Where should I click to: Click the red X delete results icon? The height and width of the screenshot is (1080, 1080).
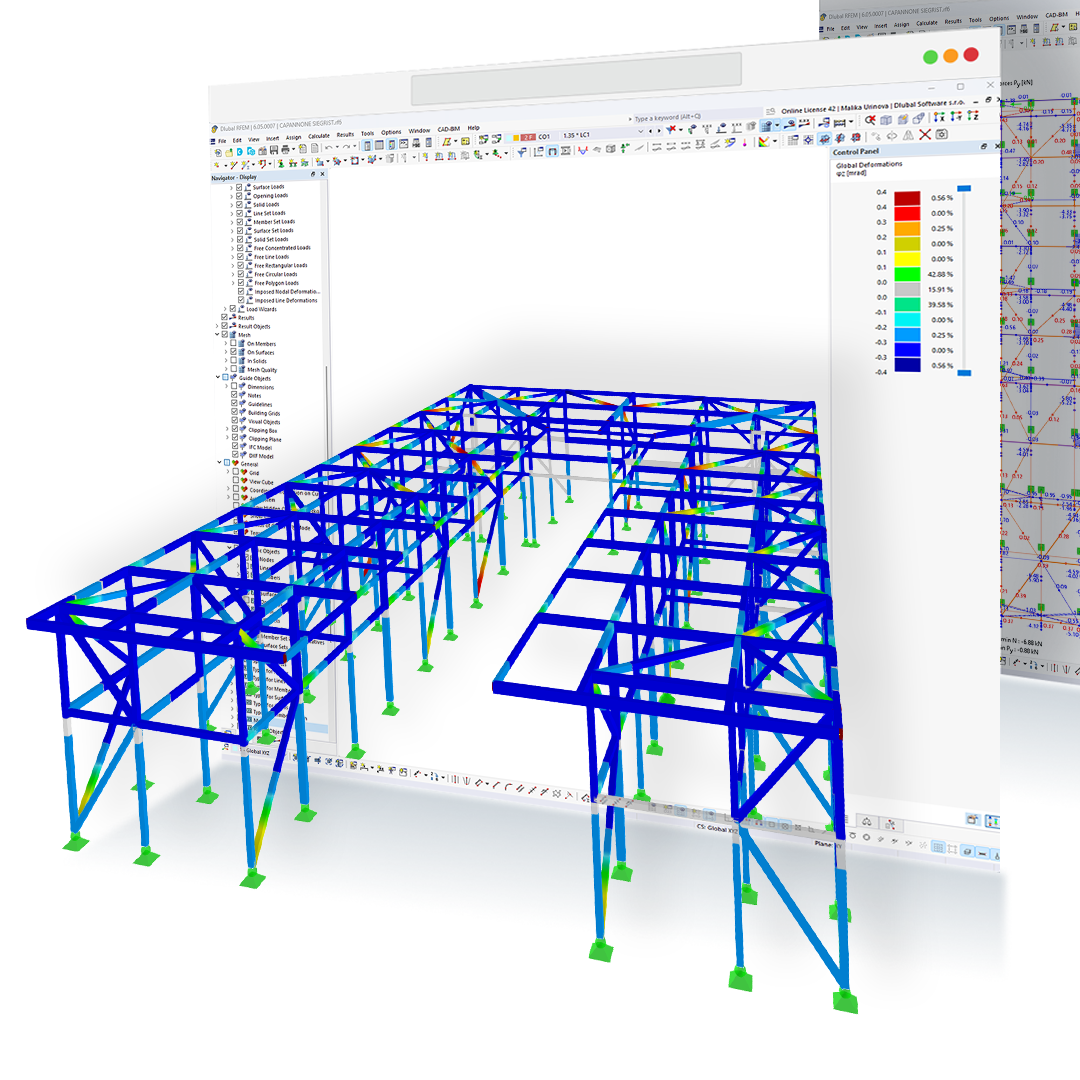[925, 134]
